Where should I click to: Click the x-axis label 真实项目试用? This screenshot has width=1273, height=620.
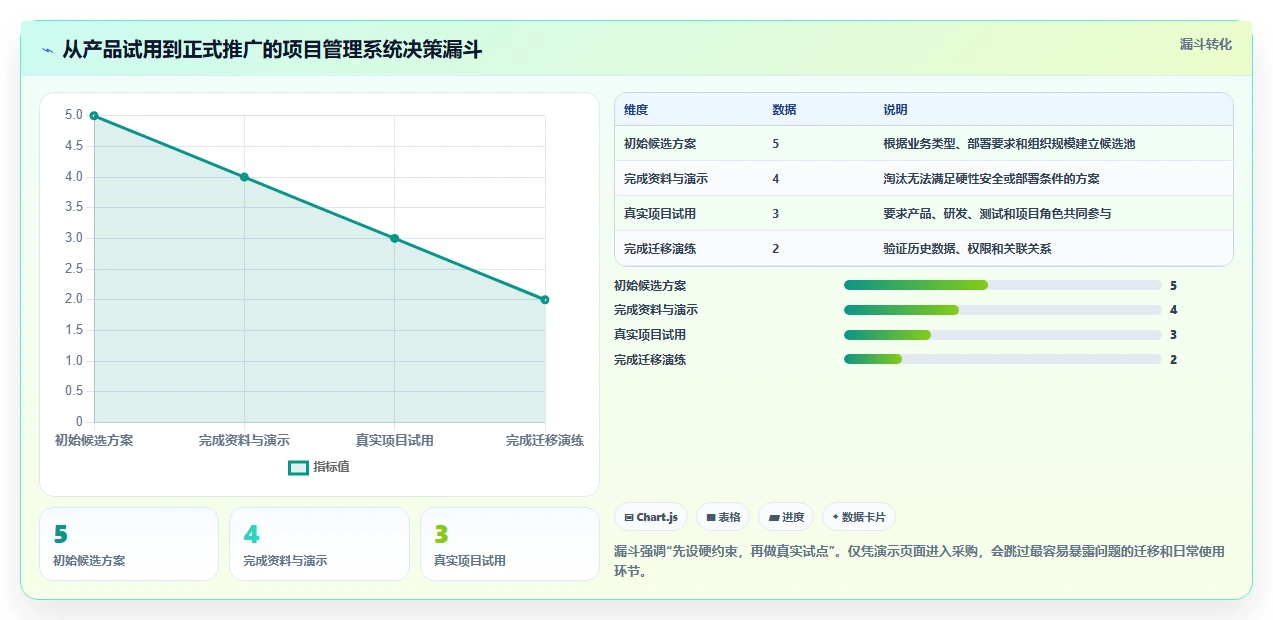pyautogui.click(x=395, y=440)
